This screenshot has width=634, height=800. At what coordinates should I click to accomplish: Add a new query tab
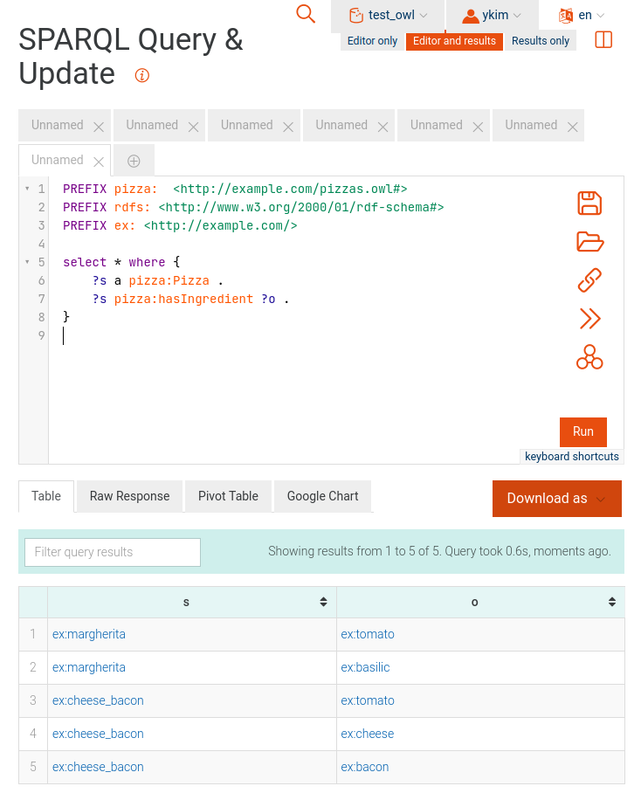(134, 161)
